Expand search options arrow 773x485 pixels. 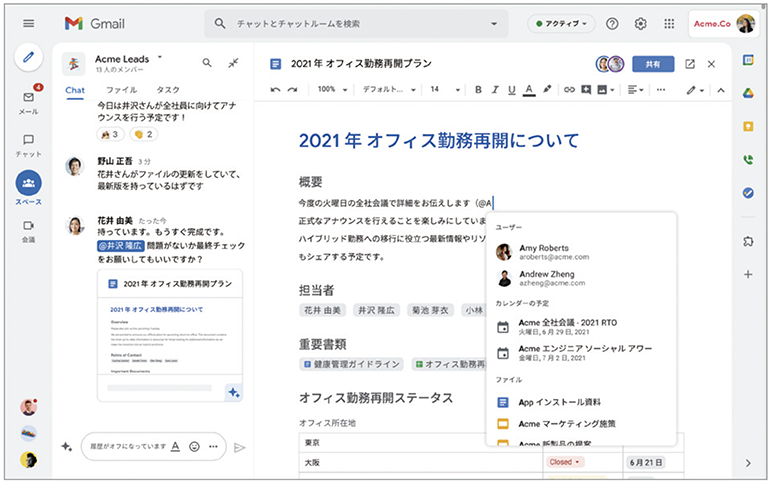pos(493,24)
